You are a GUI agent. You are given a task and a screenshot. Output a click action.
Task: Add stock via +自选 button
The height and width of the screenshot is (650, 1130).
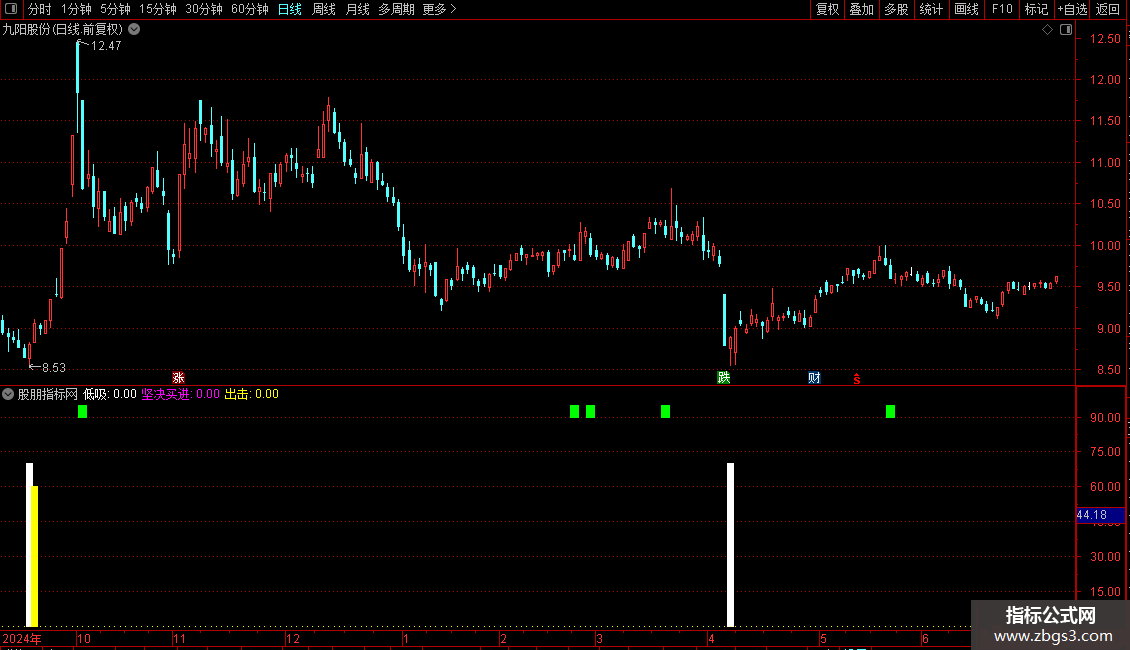[1072, 9]
